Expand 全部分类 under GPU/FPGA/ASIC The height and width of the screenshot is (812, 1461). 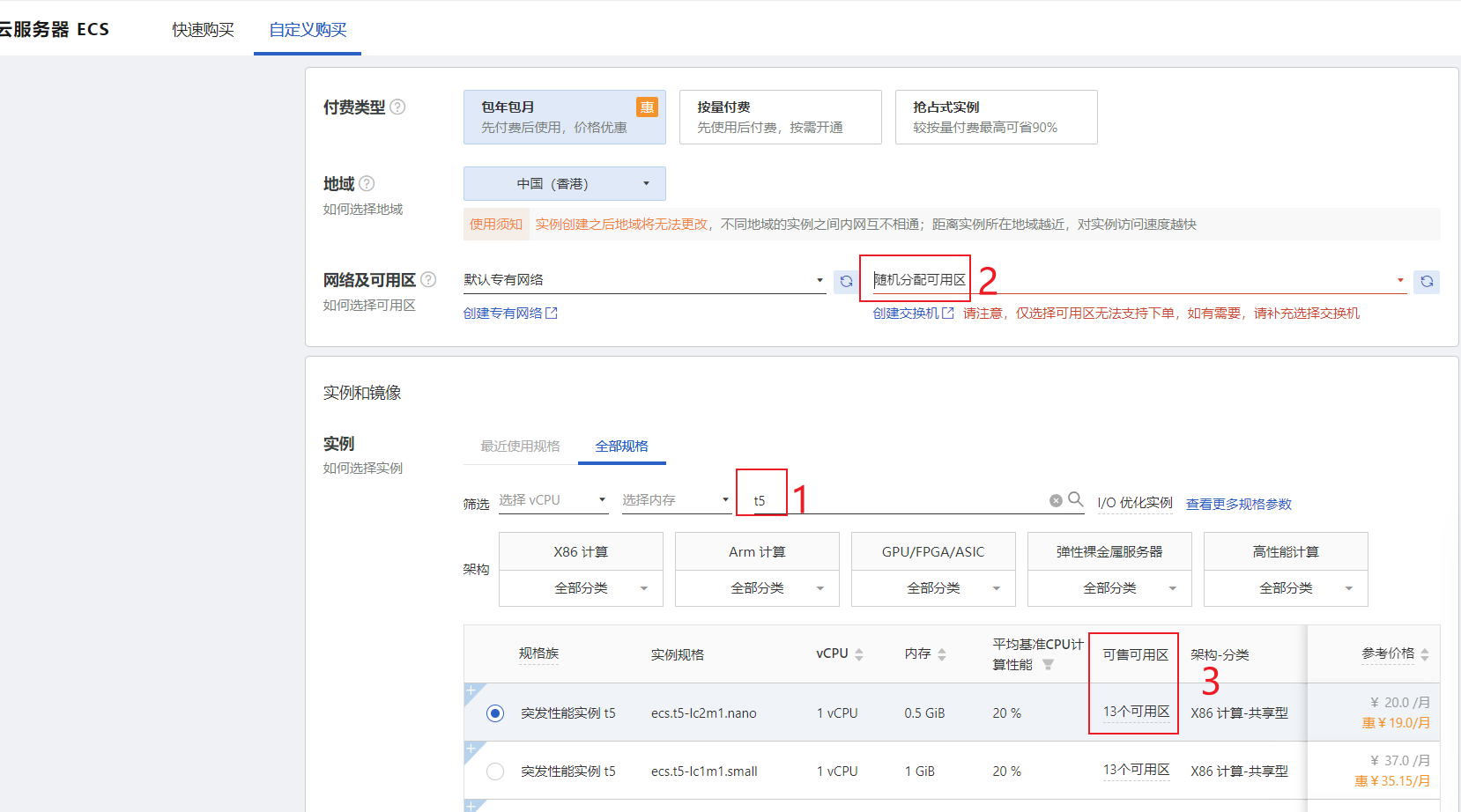point(933,588)
